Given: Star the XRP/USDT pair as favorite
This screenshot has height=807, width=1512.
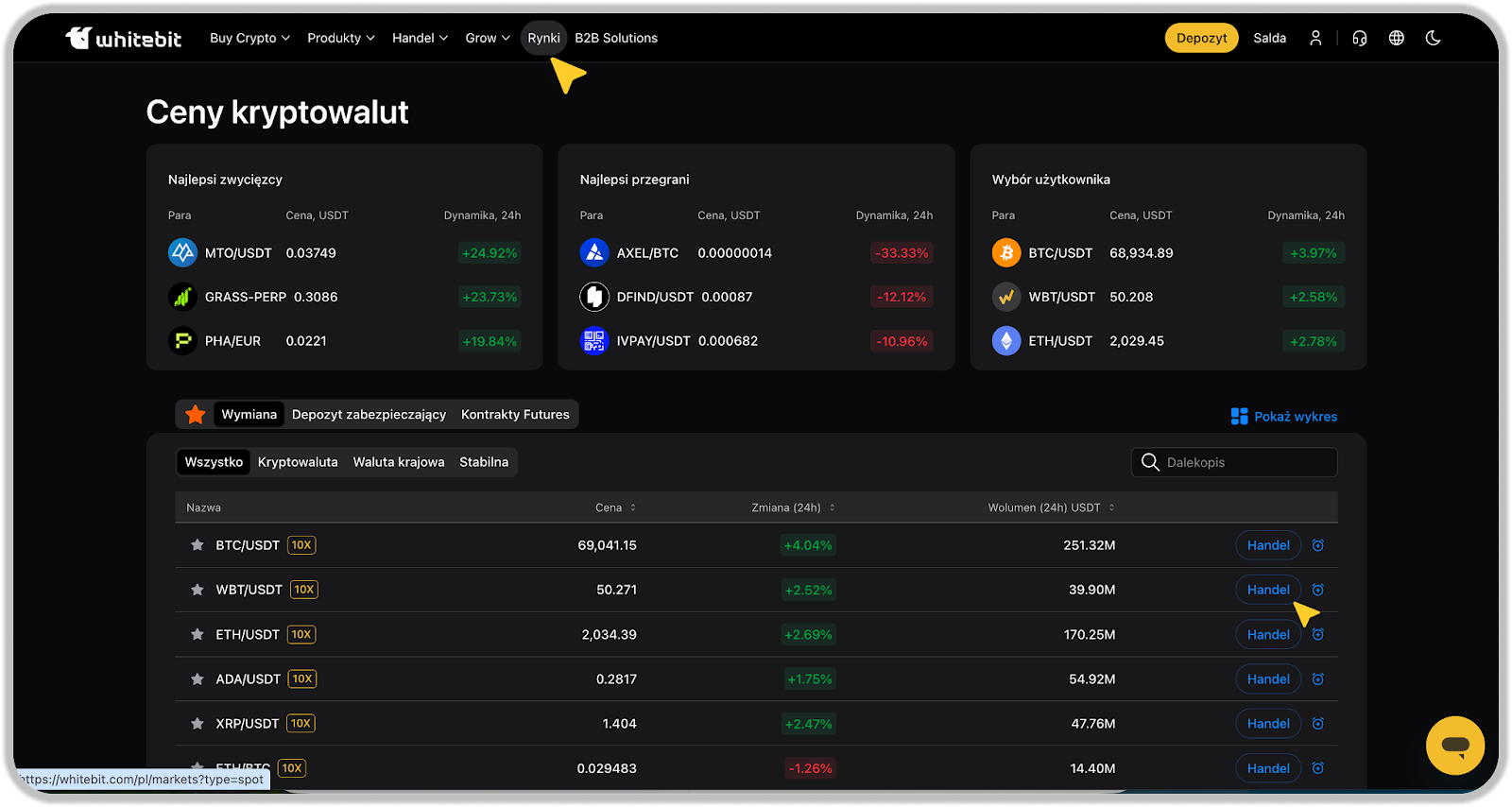Looking at the screenshot, I should (x=198, y=724).
